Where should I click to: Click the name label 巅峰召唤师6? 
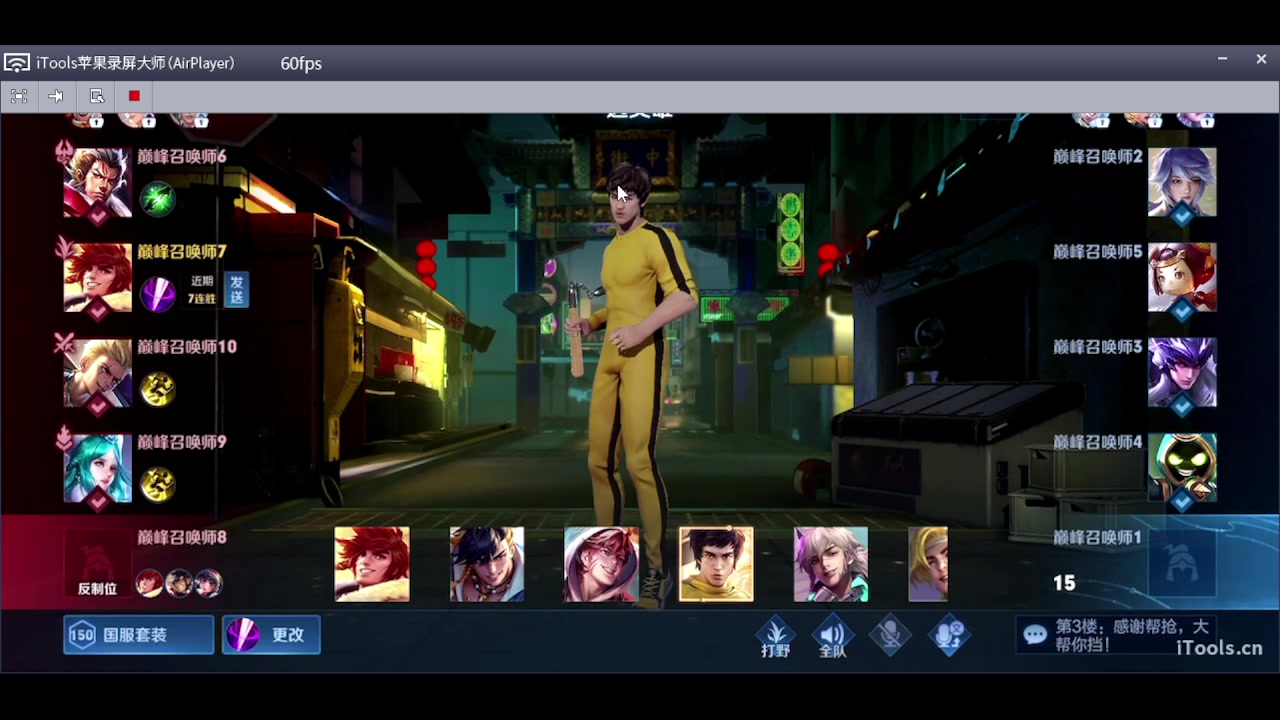click(x=182, y=157)
